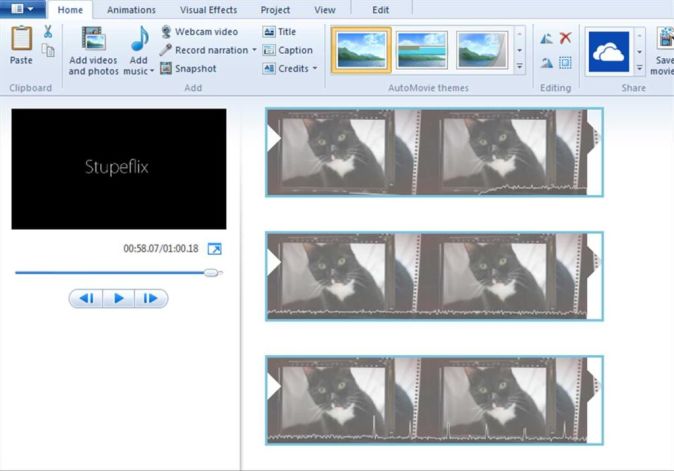
Task: Click the playback seek slider handle
Action: 211,272
